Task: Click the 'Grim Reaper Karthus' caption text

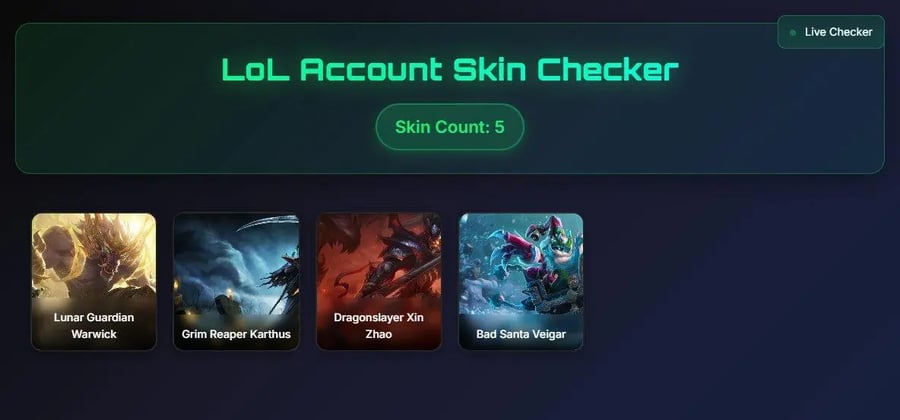Action: [236, 334]
